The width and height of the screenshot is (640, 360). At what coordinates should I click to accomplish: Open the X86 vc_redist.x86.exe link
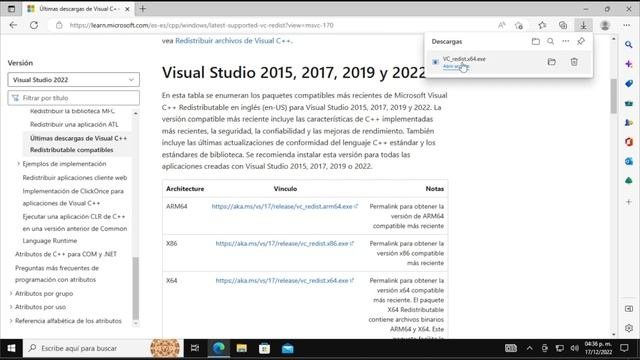[x=284, y=244]
